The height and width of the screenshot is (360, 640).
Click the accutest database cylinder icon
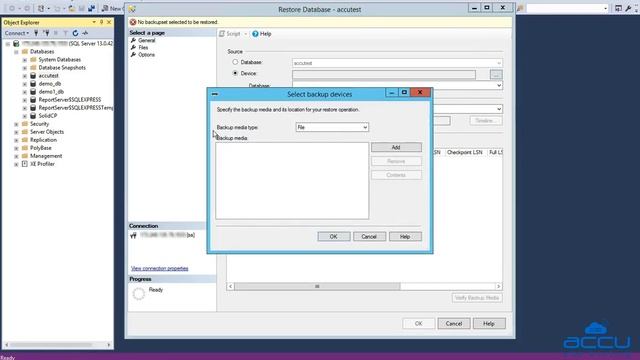coord(33,76)
